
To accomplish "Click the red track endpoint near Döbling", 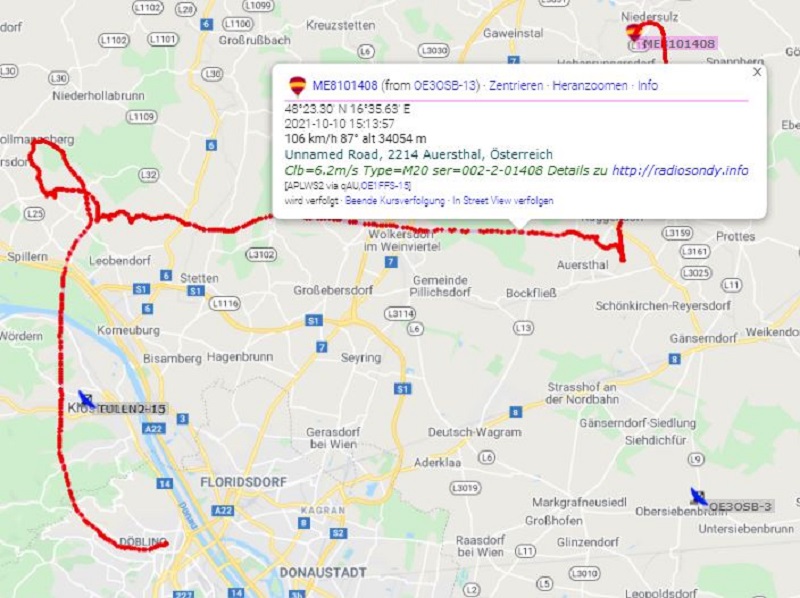I will point(165,544).
